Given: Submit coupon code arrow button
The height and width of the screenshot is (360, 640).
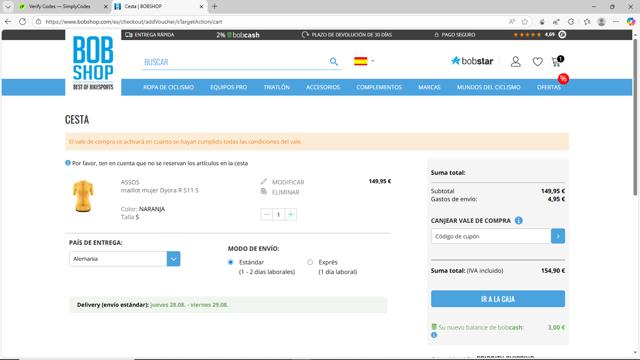Looking at the screenshot, I should click(x=558, y=236).
